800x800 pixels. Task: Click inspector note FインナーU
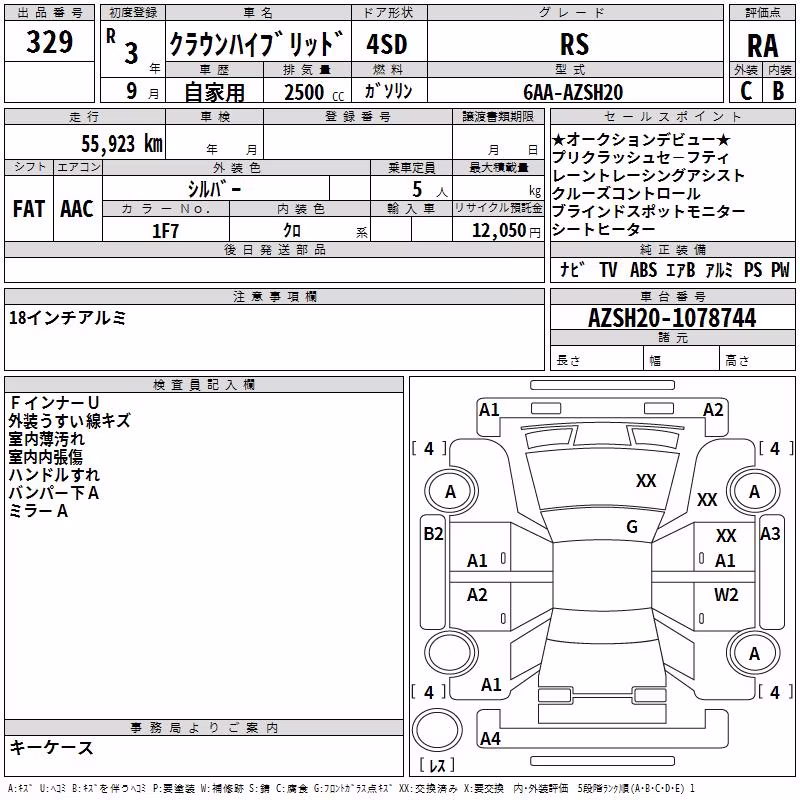(x=54, y=403)
